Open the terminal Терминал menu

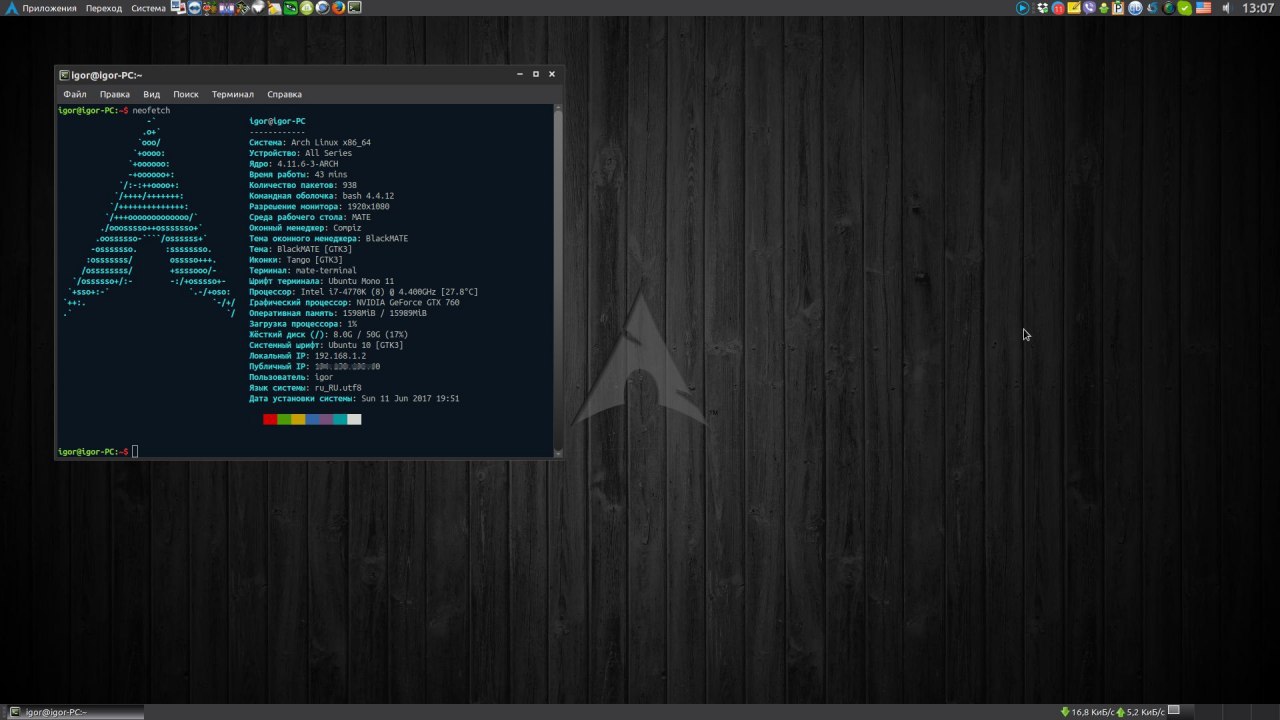point(233,94)
